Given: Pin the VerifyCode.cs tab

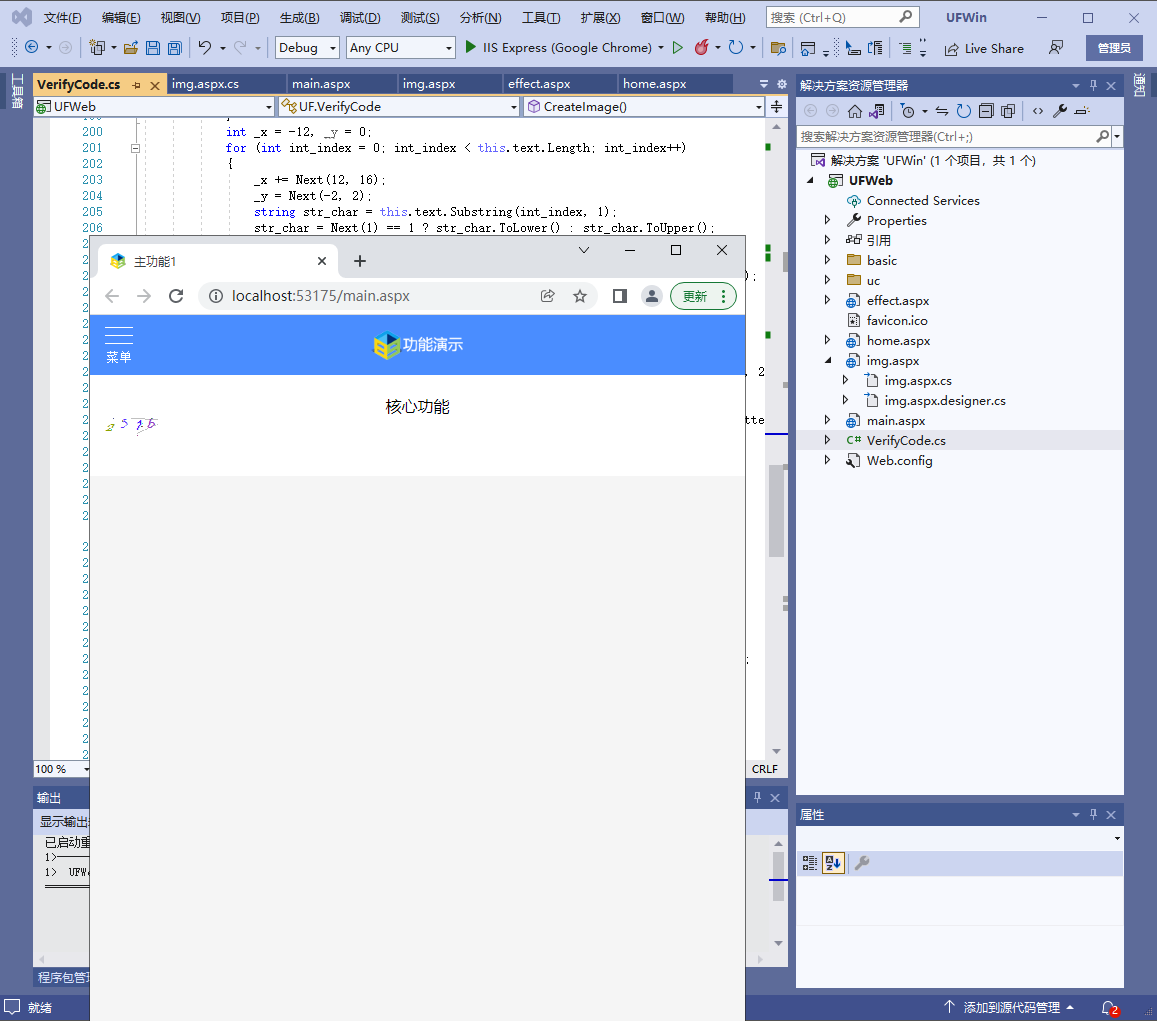Looking at the screenshot, I should (x=137, y=86).
